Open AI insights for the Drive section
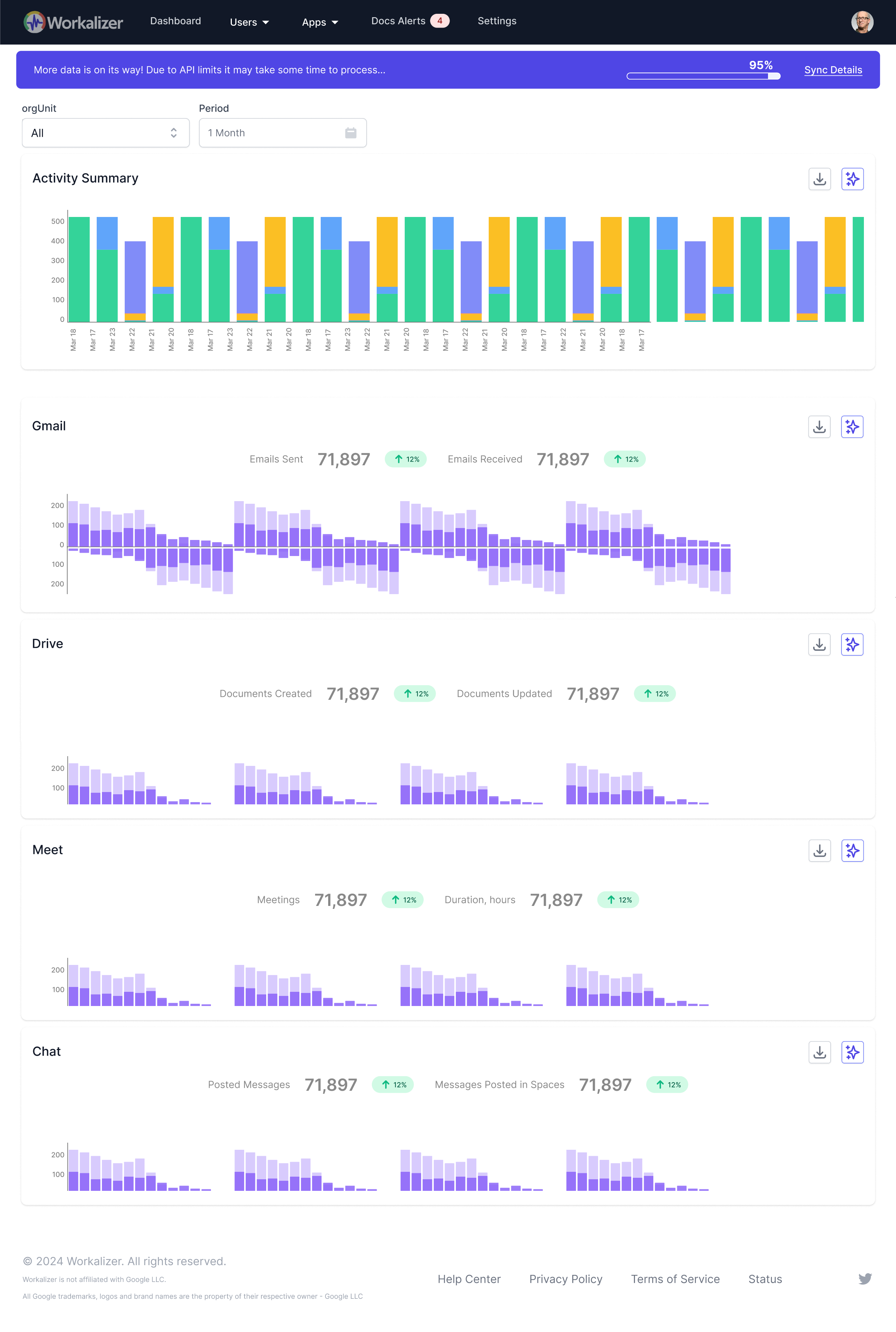The image size is (896, 1332). (x=852, y=645)
